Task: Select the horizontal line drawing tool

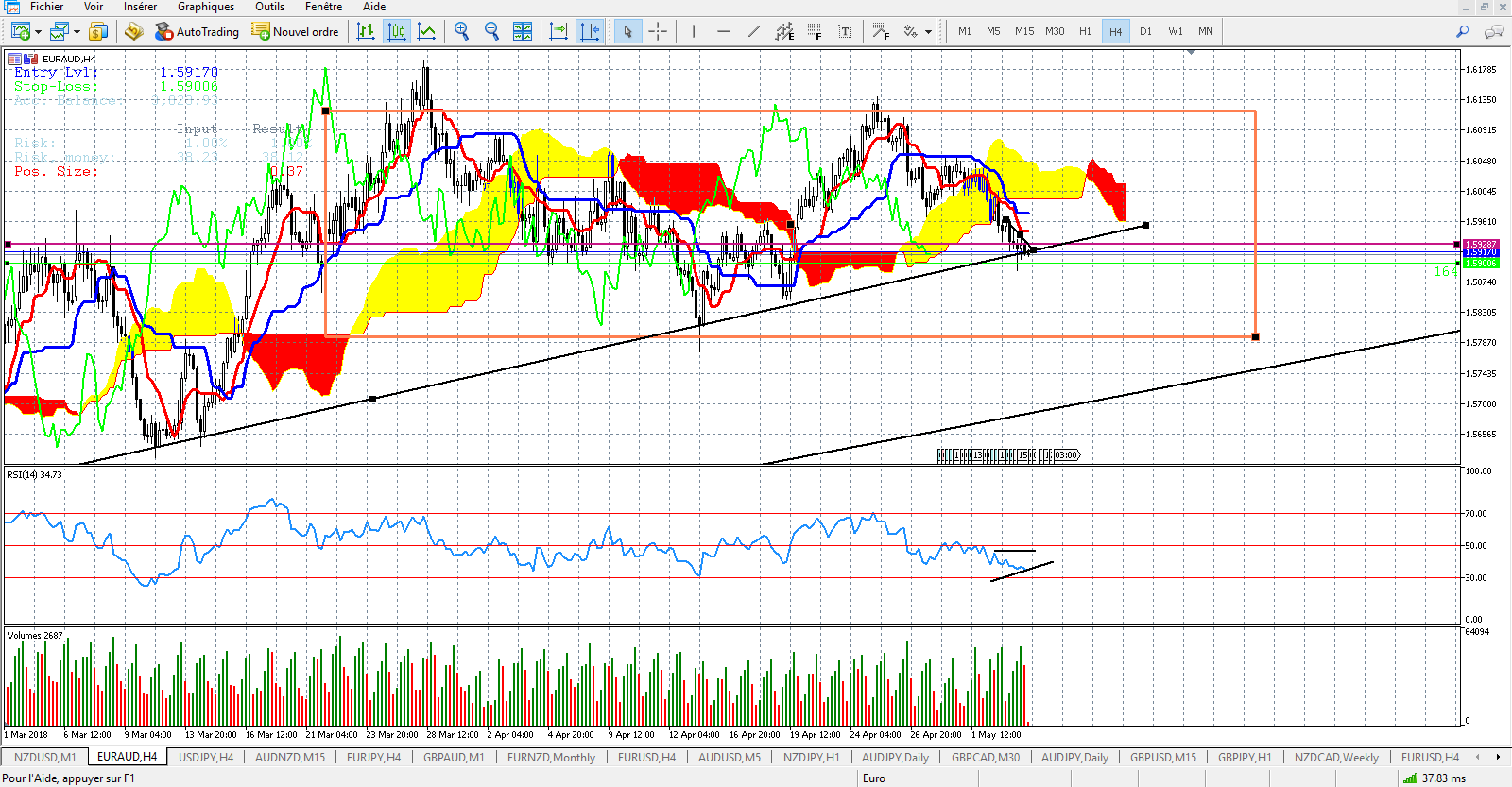Action: pos(723,31)
